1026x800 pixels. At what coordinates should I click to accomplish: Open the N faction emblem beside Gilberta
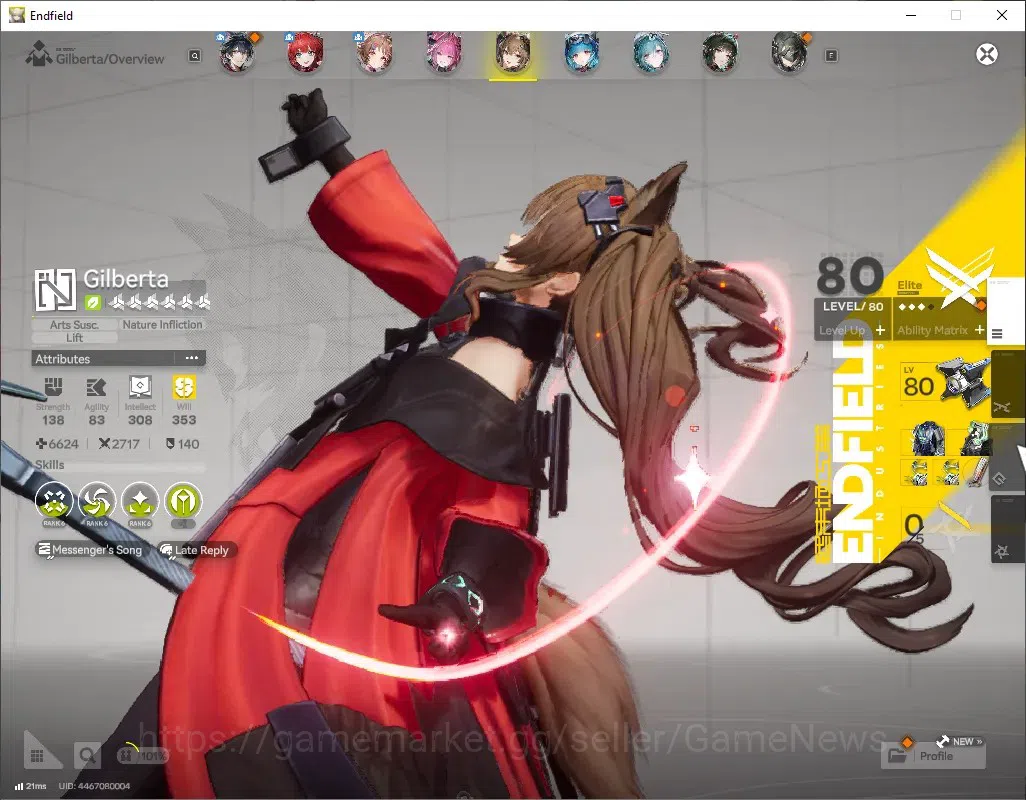point(55,290)
